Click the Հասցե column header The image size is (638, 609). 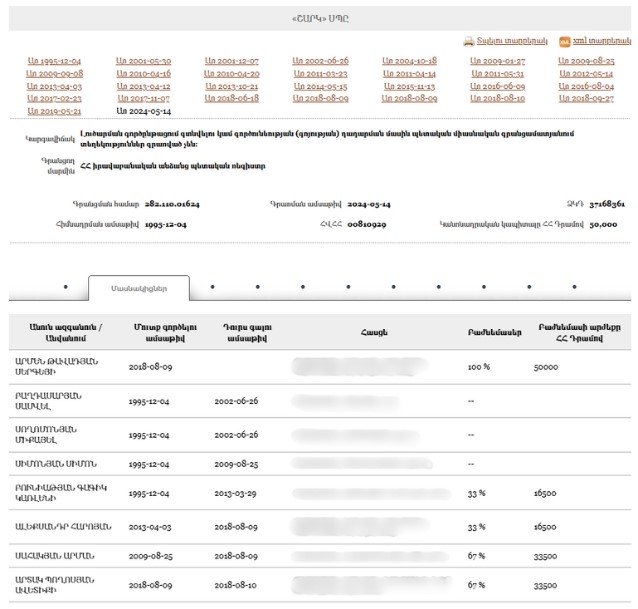pos(370,332)
